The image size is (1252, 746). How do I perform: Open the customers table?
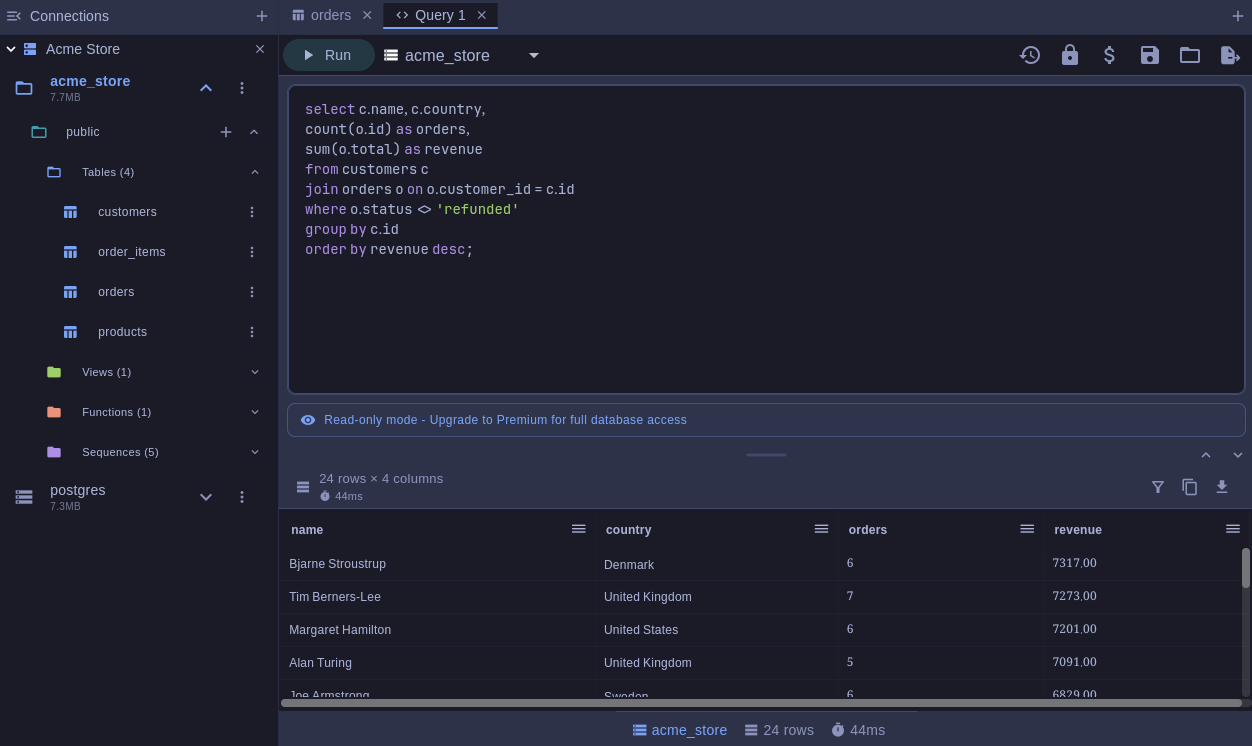click(x=127, y=212)
